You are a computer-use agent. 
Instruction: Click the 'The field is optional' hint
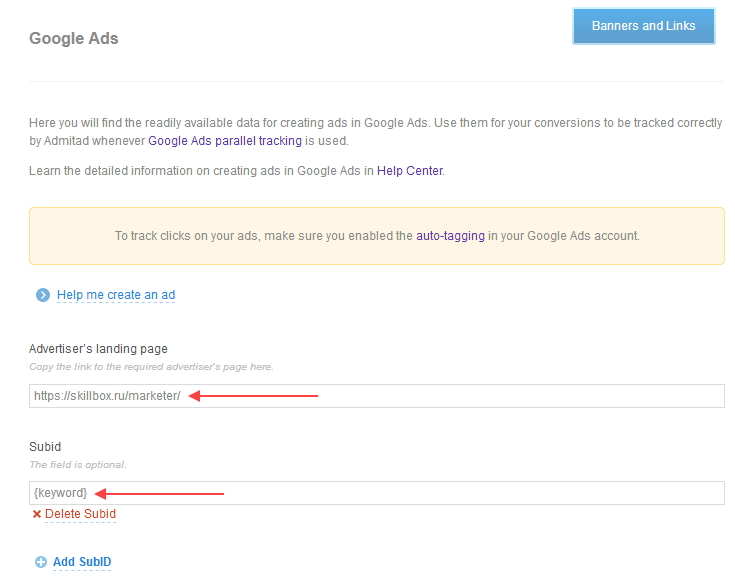pyautogui.click(x=78, y=465)
